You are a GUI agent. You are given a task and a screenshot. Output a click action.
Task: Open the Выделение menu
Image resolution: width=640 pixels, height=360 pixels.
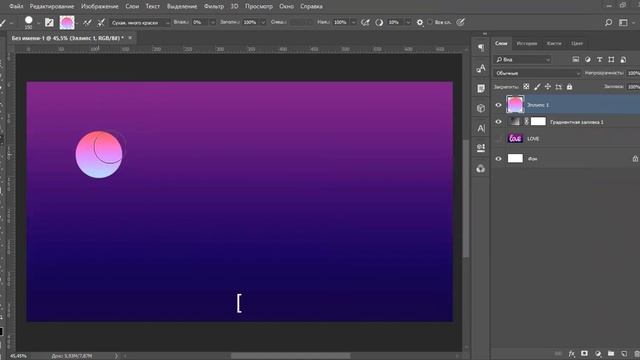point(182,7)
